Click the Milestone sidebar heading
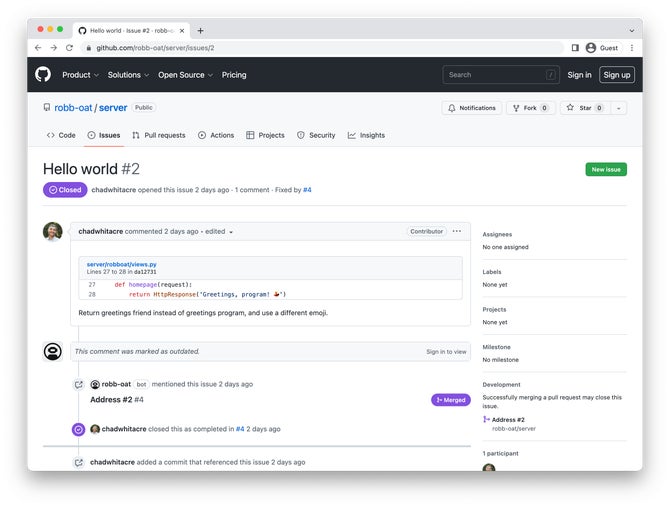 (x=497, y=347)
